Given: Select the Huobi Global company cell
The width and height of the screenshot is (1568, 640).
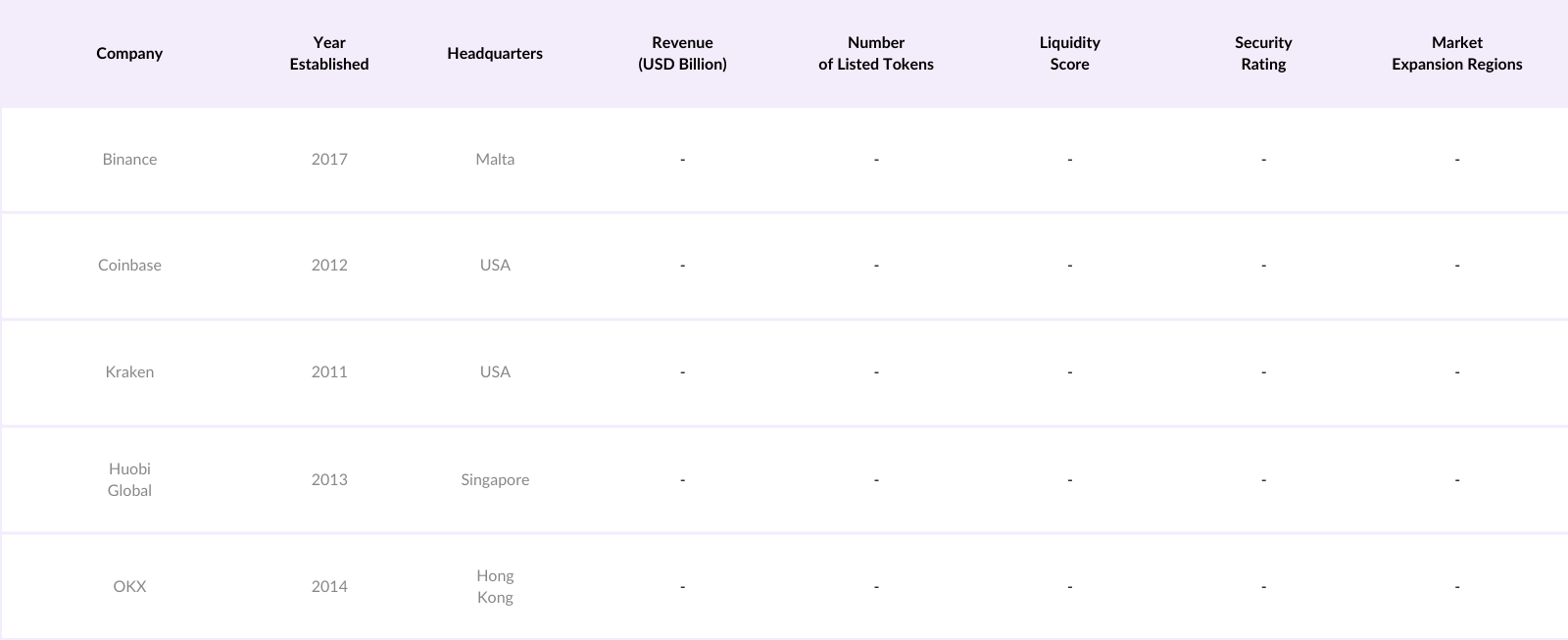Looking at the screenshot, I should coord(129,479).
